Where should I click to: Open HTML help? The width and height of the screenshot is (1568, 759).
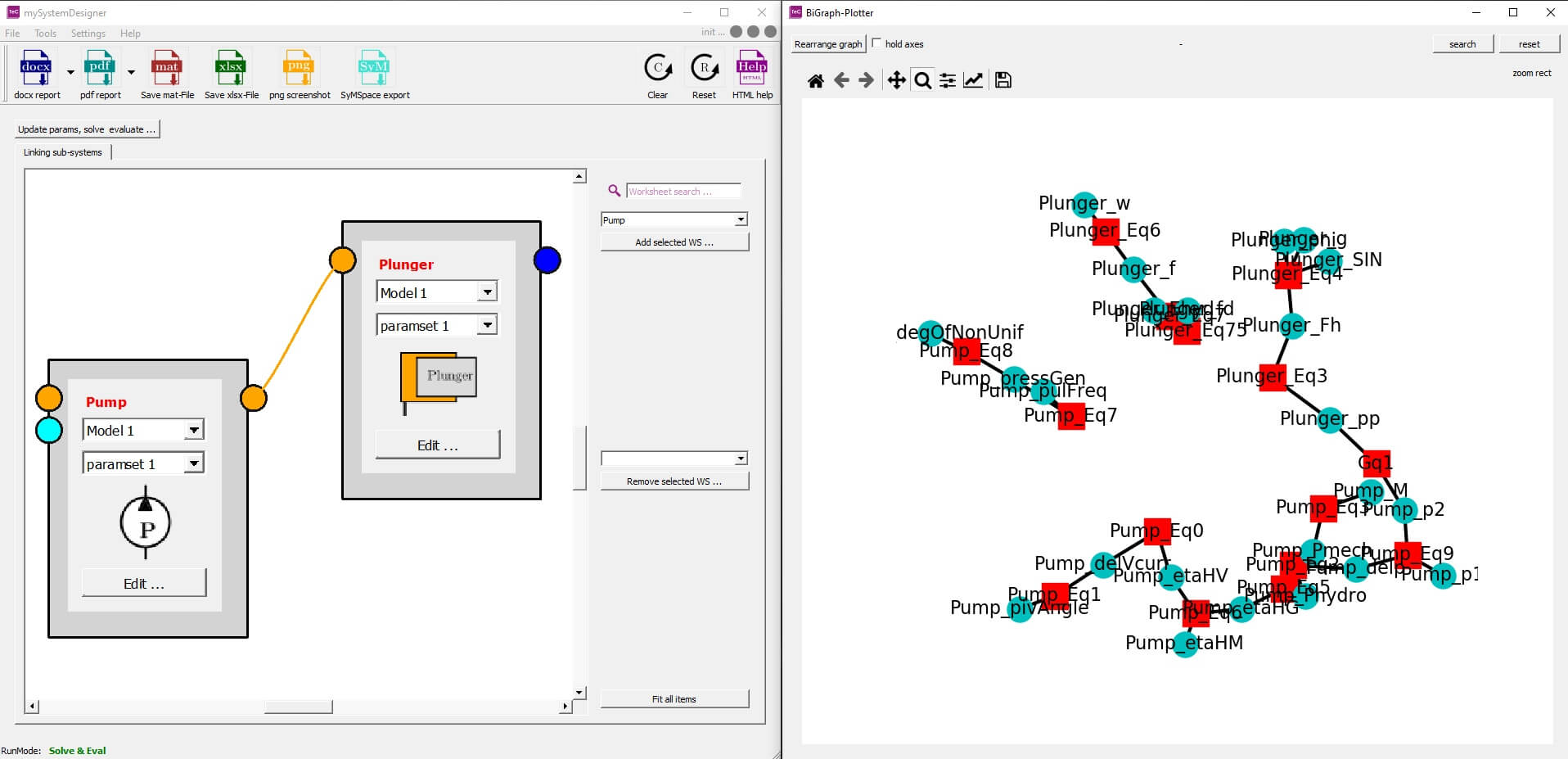coord(751,69)
